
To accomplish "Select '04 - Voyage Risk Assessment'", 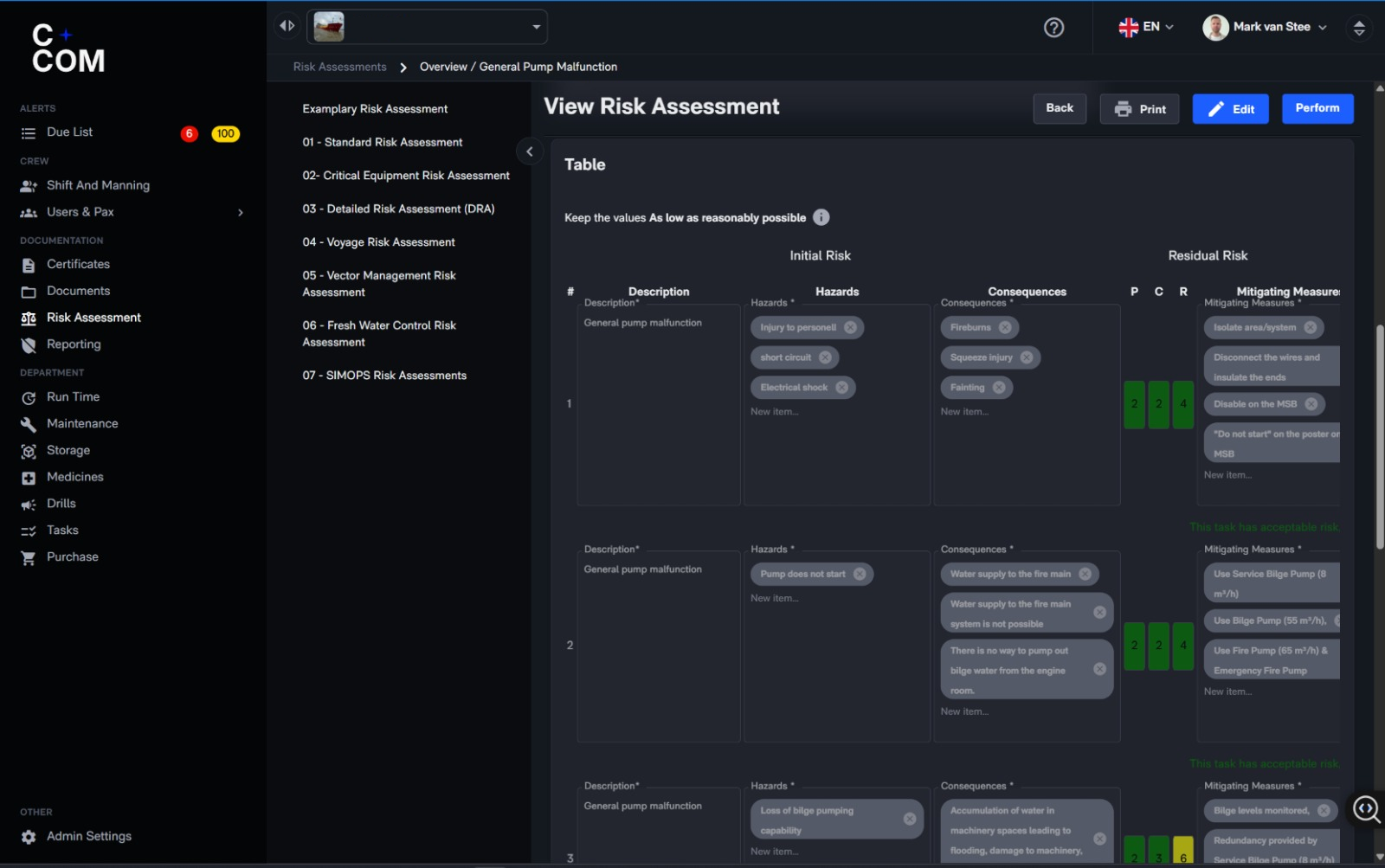I will (378, 242).
